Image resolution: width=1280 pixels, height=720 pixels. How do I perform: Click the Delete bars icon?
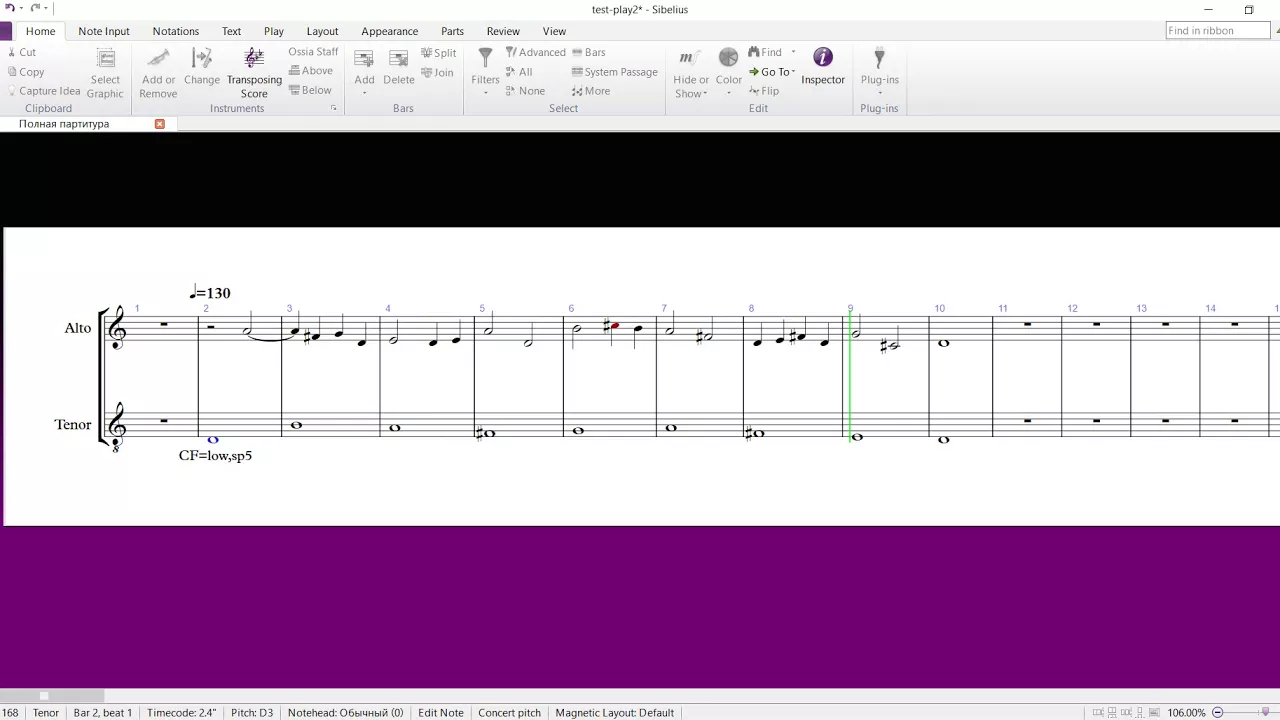coord(399,59)
